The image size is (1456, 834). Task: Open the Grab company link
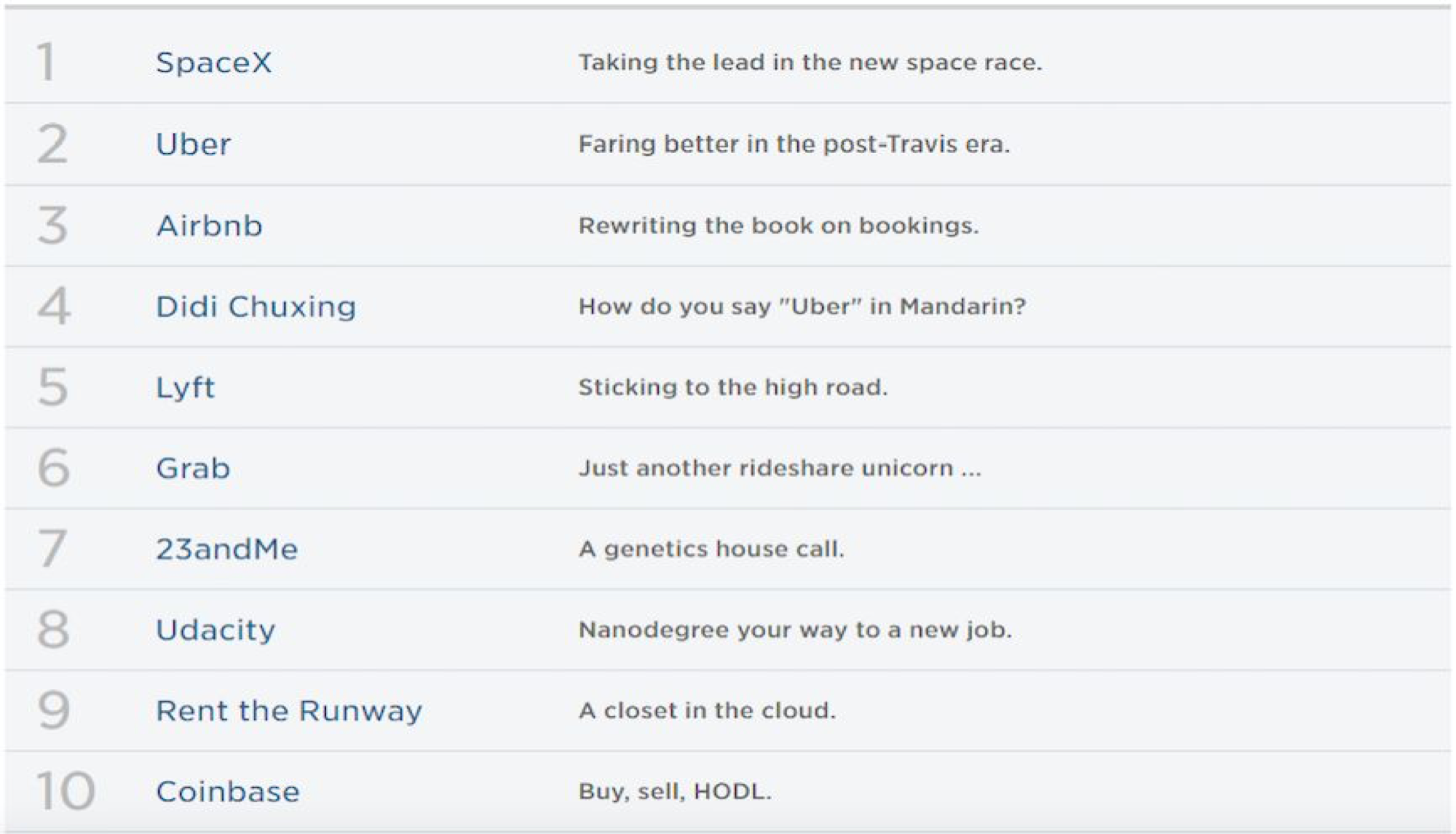(x=193, y=468)
